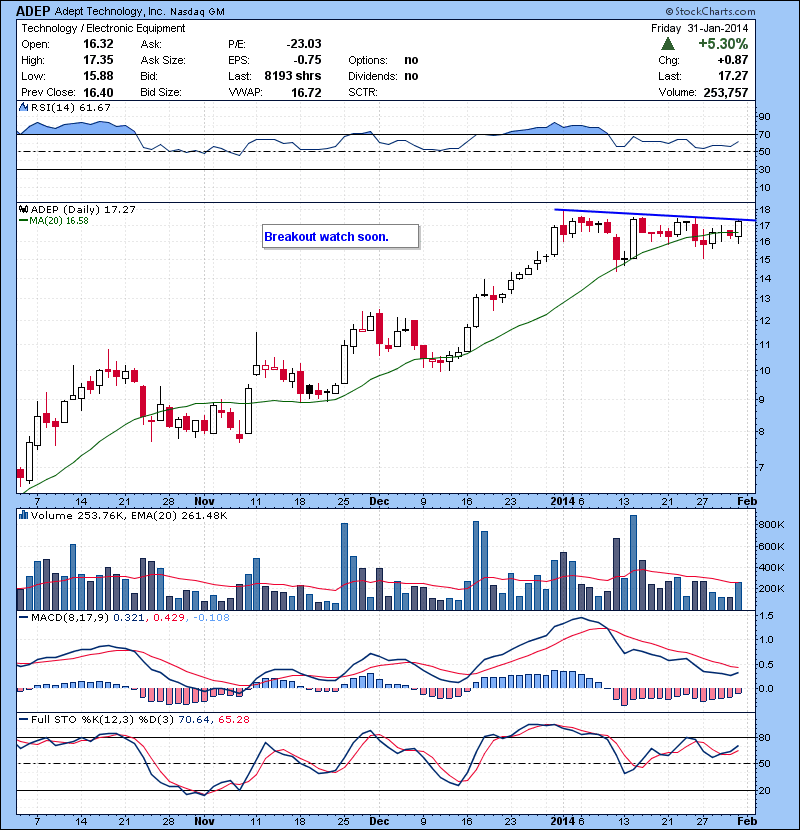Click the 800K label on volume axis
Viewport: 800px width, 830px height.
pyautogui.click(x=771, y=525)
